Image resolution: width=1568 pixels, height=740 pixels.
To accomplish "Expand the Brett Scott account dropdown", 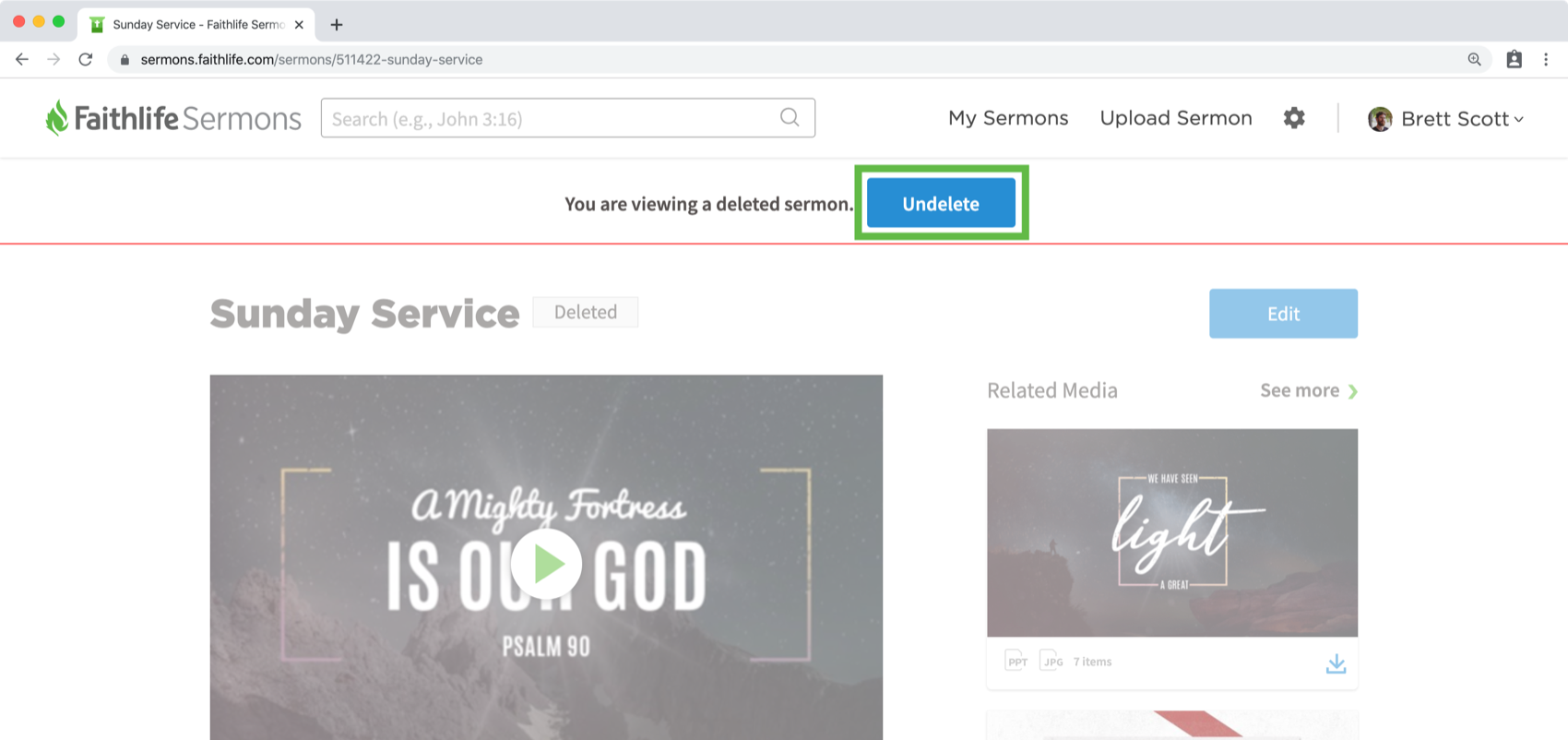I will (1445, 119).
